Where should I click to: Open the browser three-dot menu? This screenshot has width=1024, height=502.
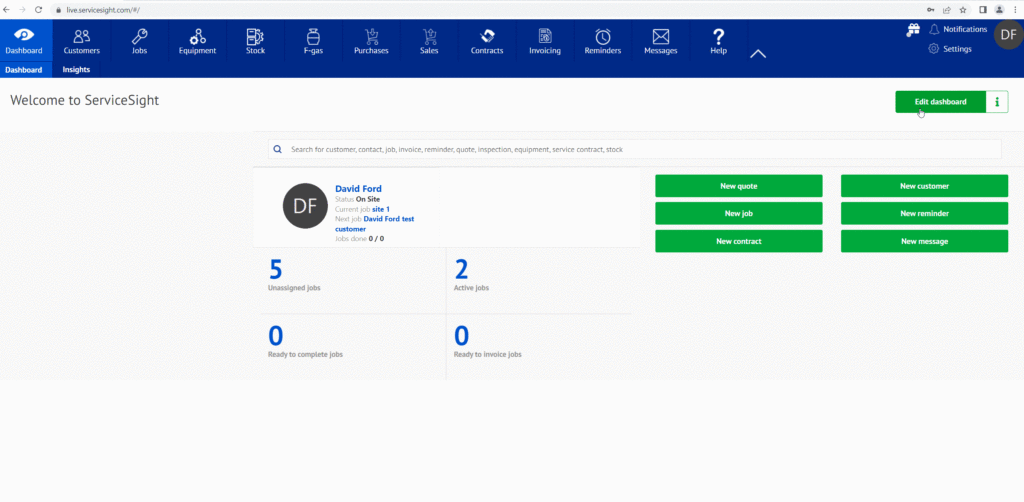coord(1016,10)
